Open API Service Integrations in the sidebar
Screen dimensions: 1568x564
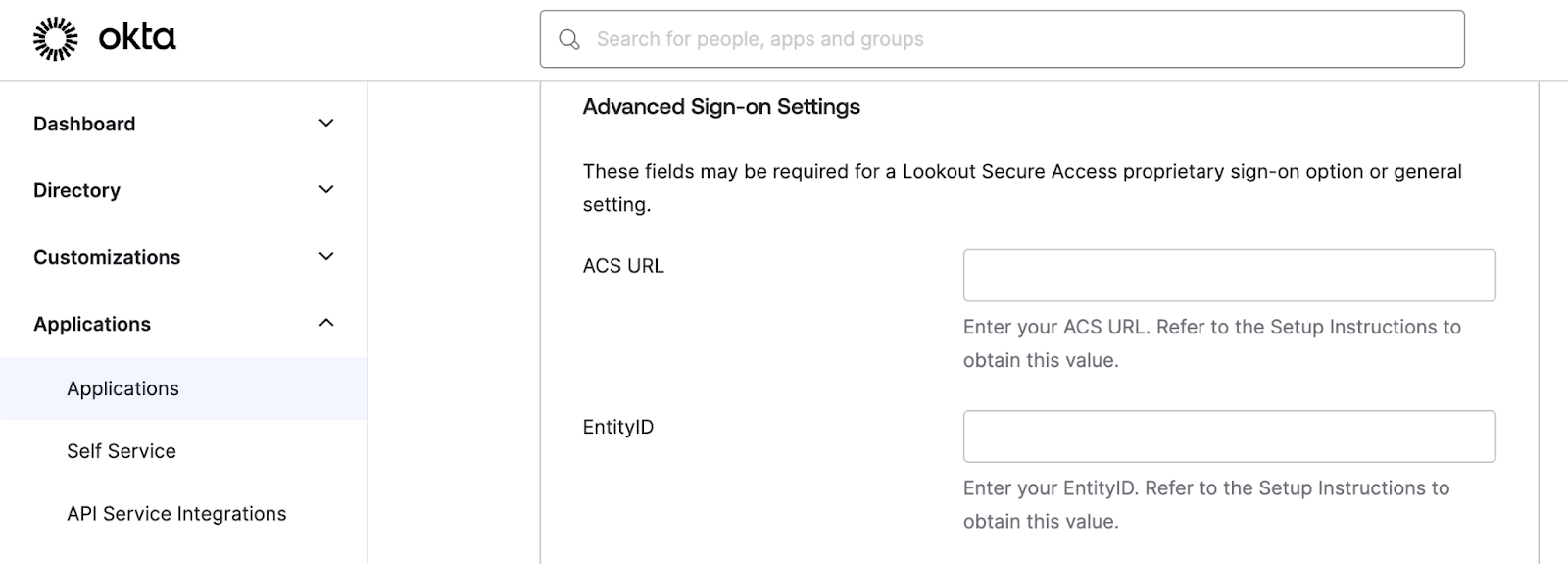176,514
